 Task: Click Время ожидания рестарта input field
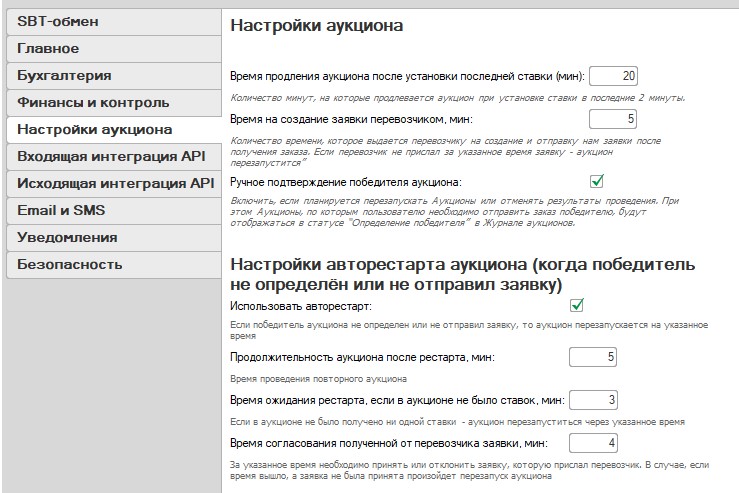tap(593, 400)
